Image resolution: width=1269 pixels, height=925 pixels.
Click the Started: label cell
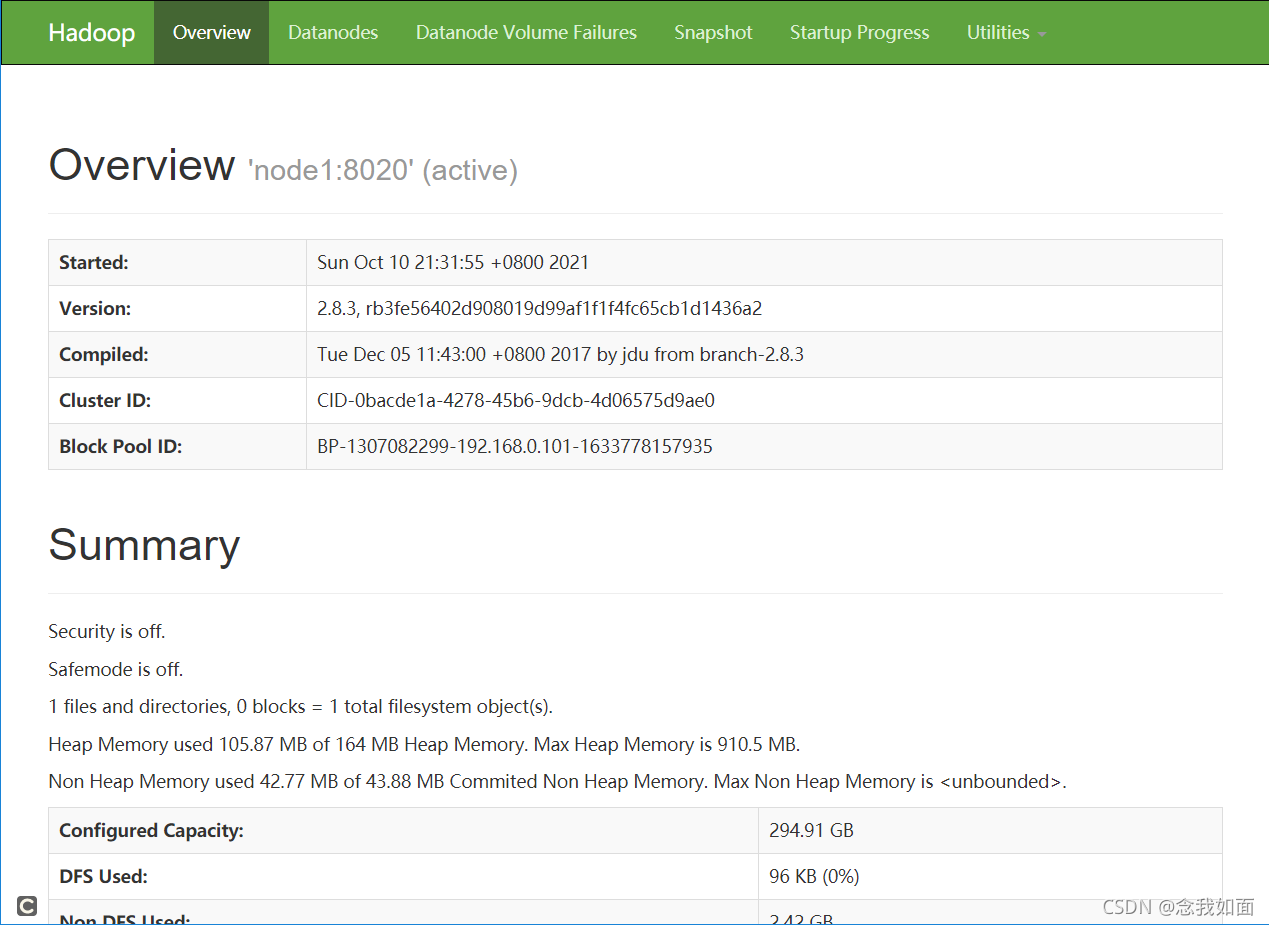tap(177, 263)
